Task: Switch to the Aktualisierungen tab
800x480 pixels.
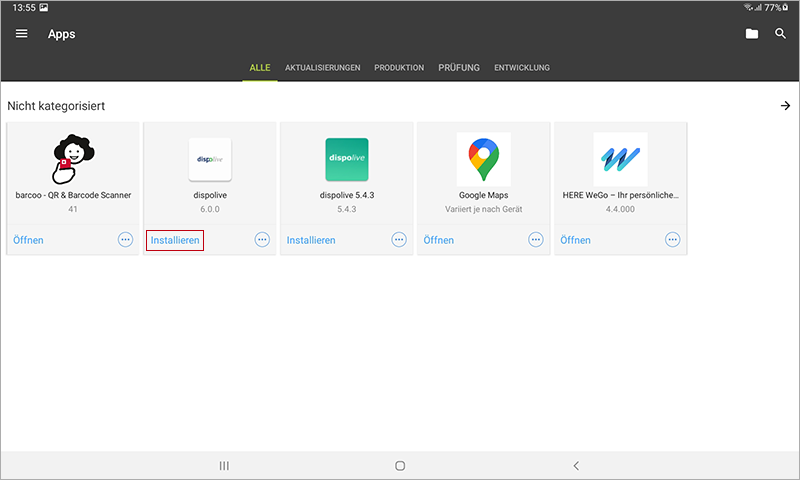Action: coord(322,68)
